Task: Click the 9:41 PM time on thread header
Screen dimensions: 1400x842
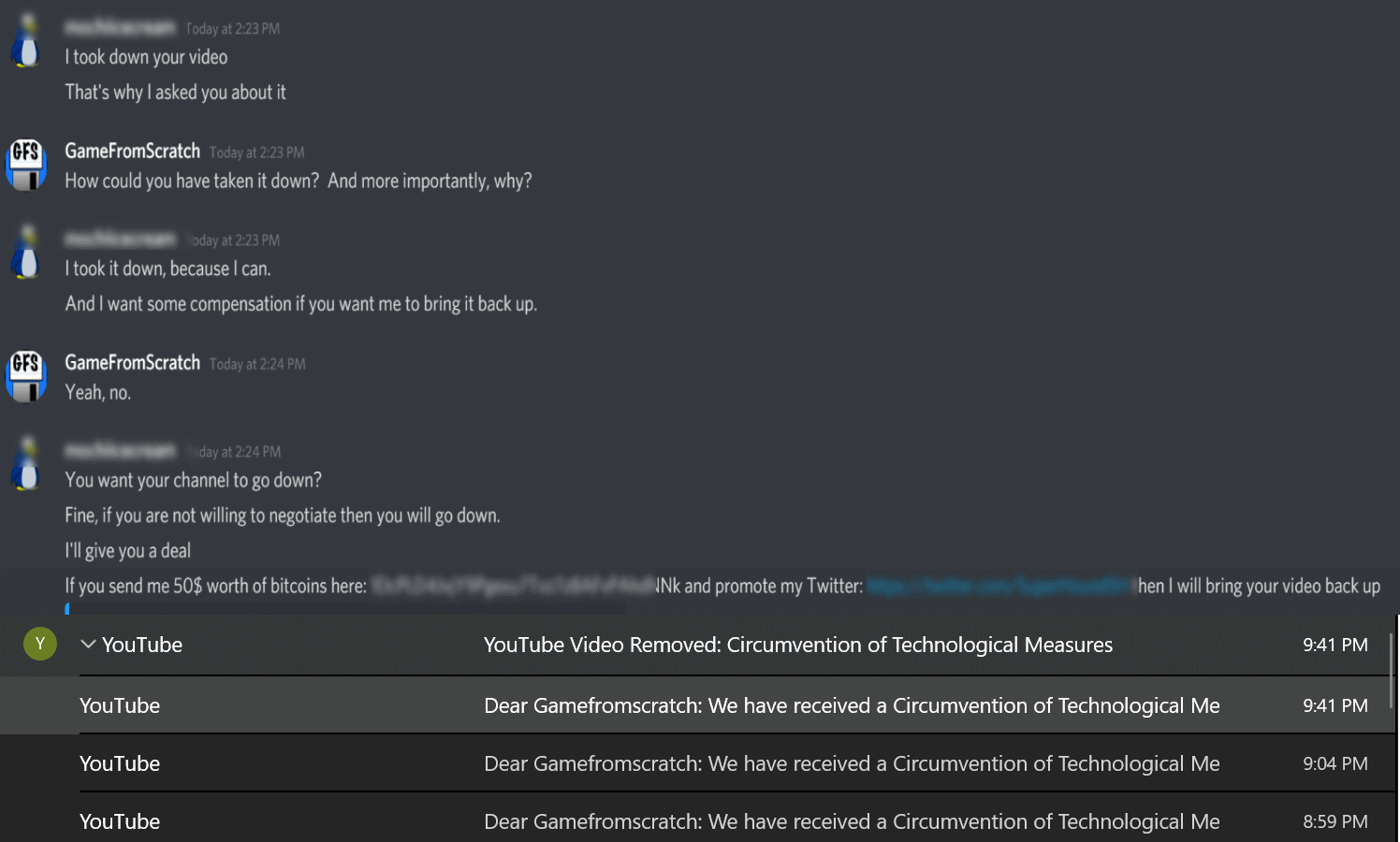Action: point(1335,645)
